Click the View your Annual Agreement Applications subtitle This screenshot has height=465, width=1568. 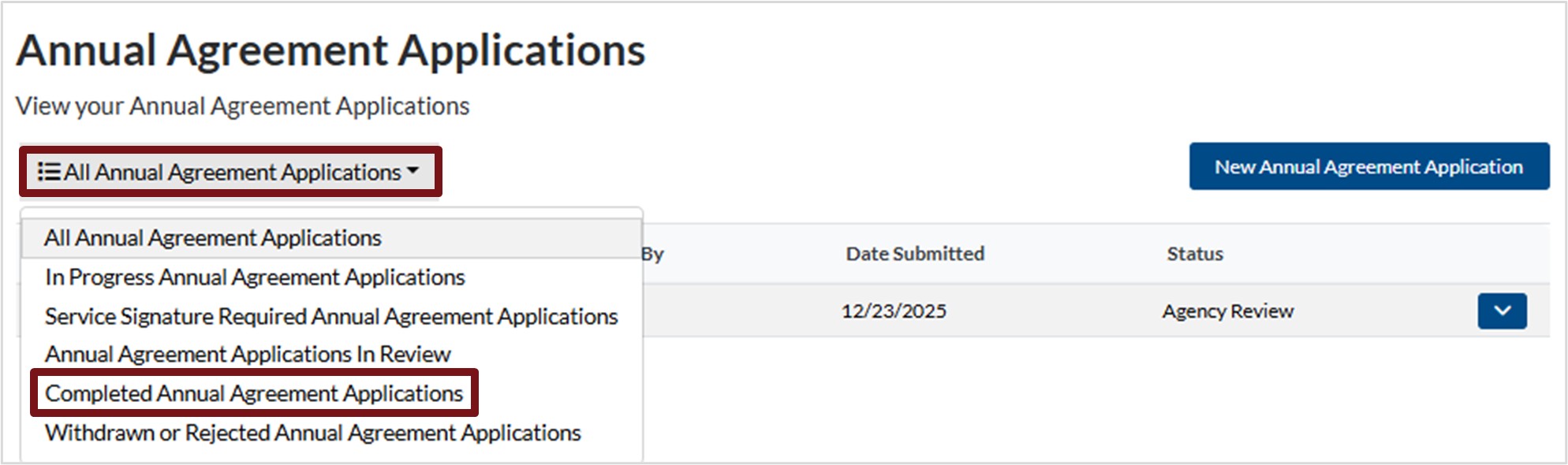(242, 106)
